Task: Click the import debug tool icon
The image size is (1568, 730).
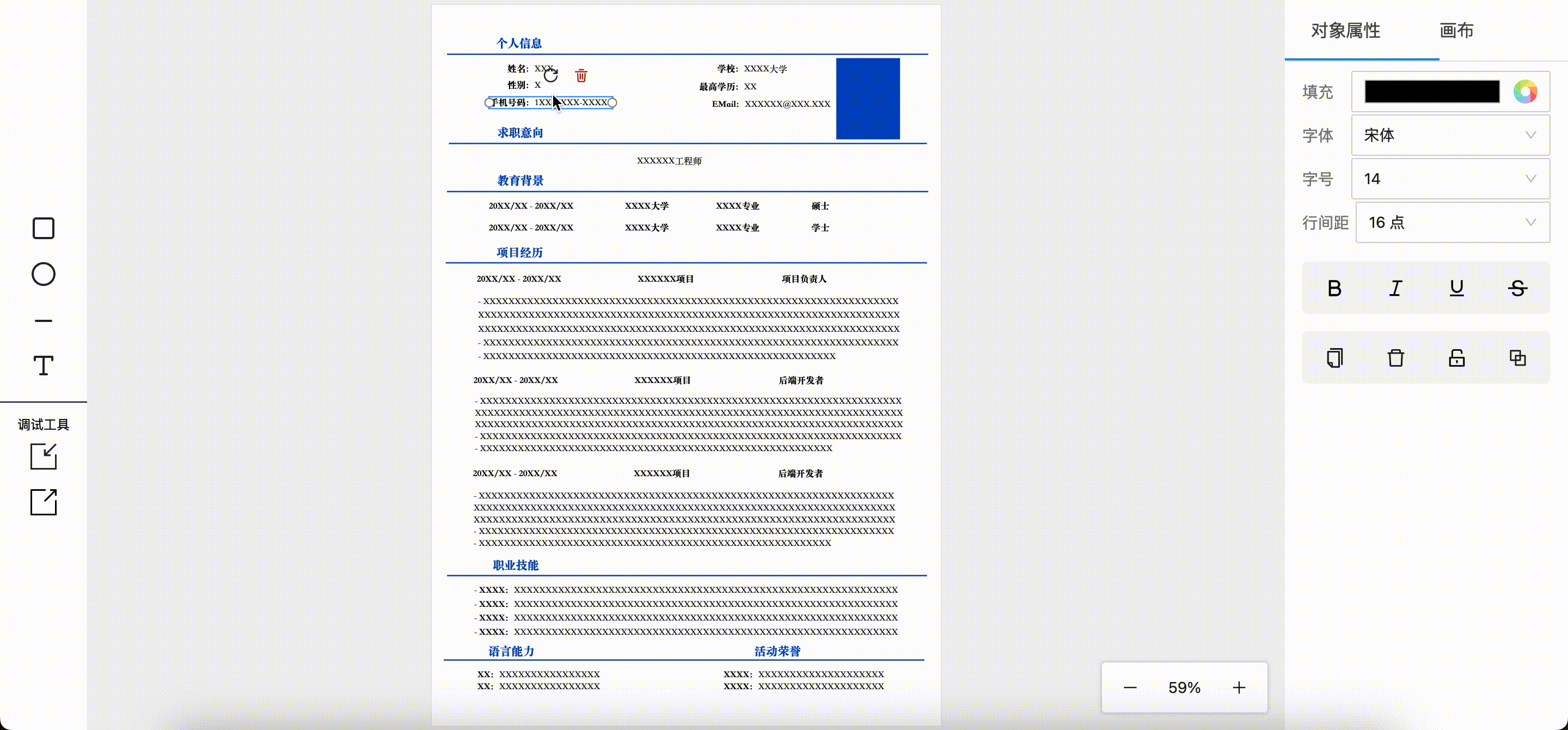Action: click(x=43, y=456)
